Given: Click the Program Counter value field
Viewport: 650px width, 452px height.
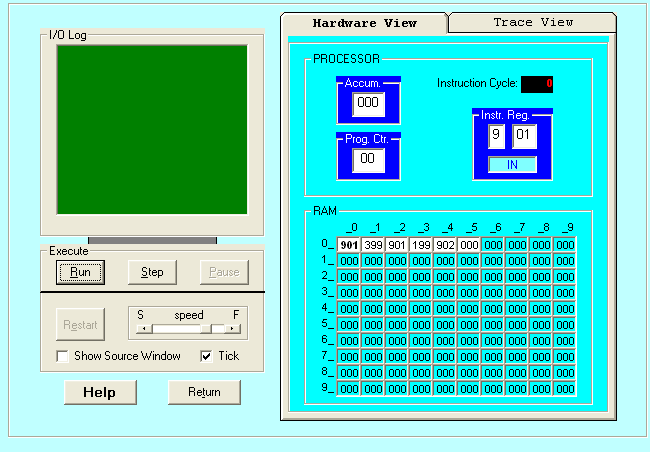Looking at the screenshot, I should click(x=368, y=158).
